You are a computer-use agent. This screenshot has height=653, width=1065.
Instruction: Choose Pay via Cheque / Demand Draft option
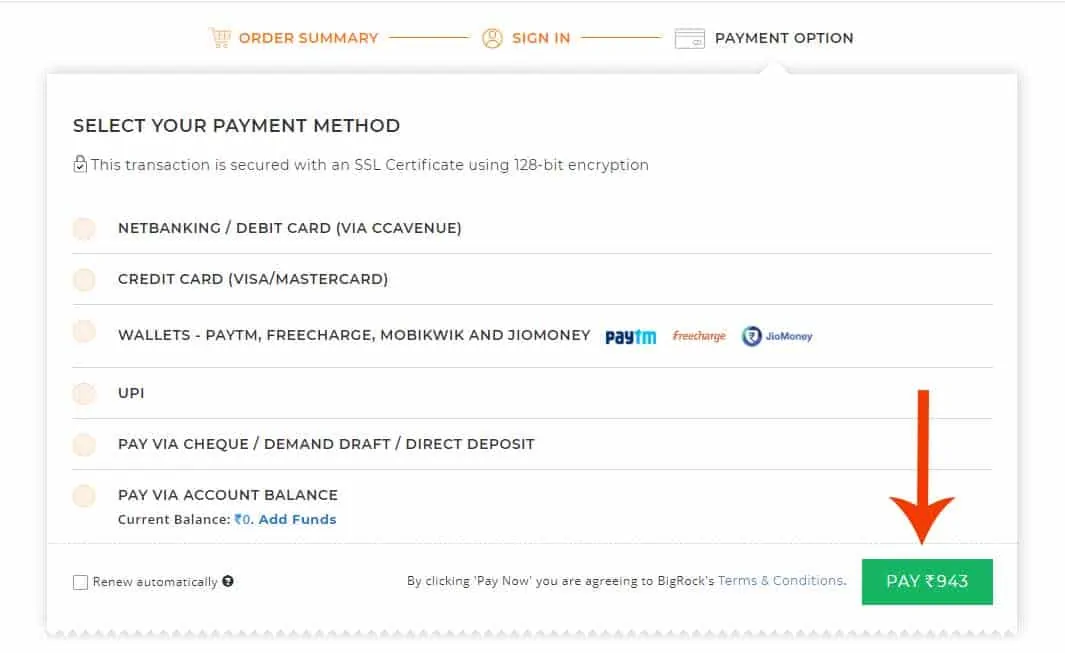point(84,444)
